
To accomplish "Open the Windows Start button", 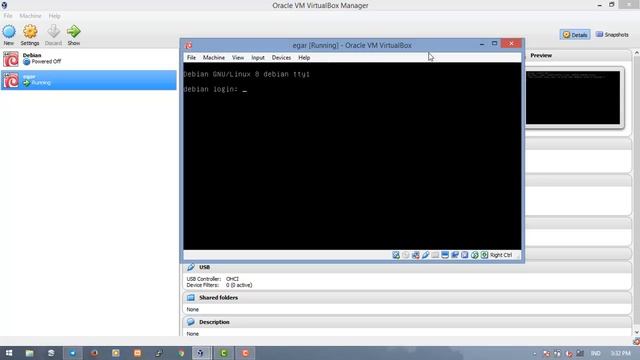I will click(9, 353).
